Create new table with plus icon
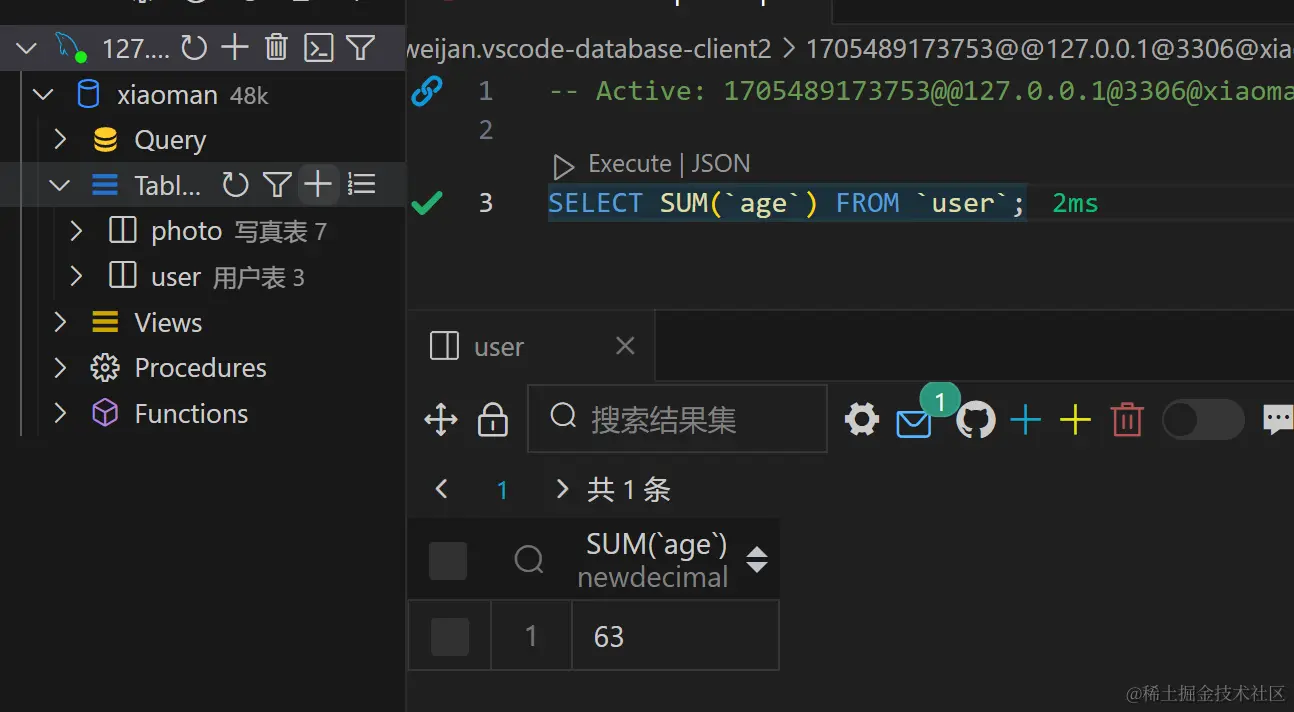Image resolution: width=1294 pixels, height=712 pixels. pyautogui.click(x=318, y=184)
